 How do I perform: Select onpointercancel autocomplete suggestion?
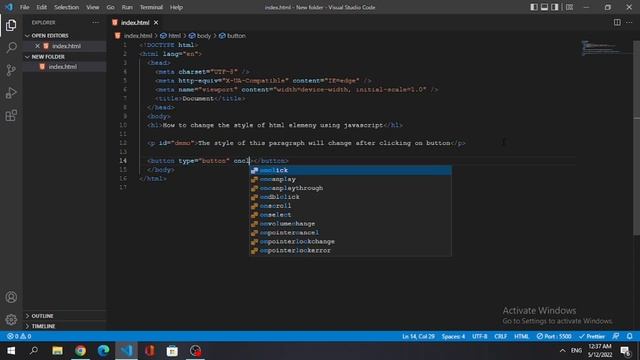(351, 233)
